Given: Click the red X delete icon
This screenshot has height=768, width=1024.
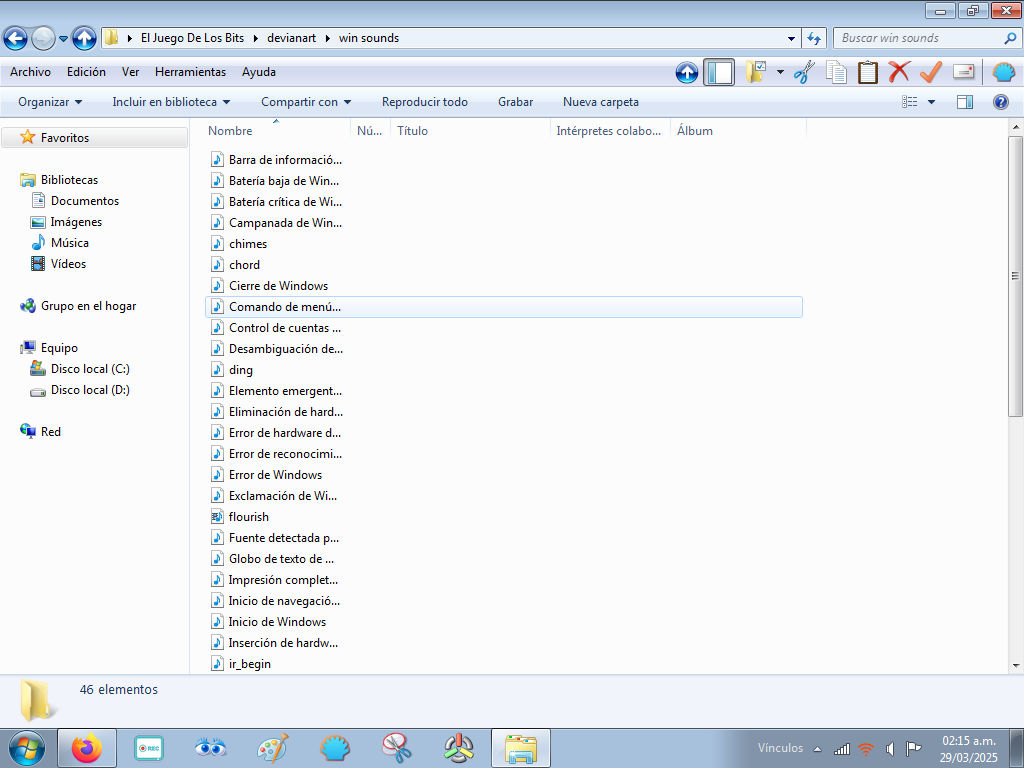Looking at the screenshot, I should click(x=898, y=72).
